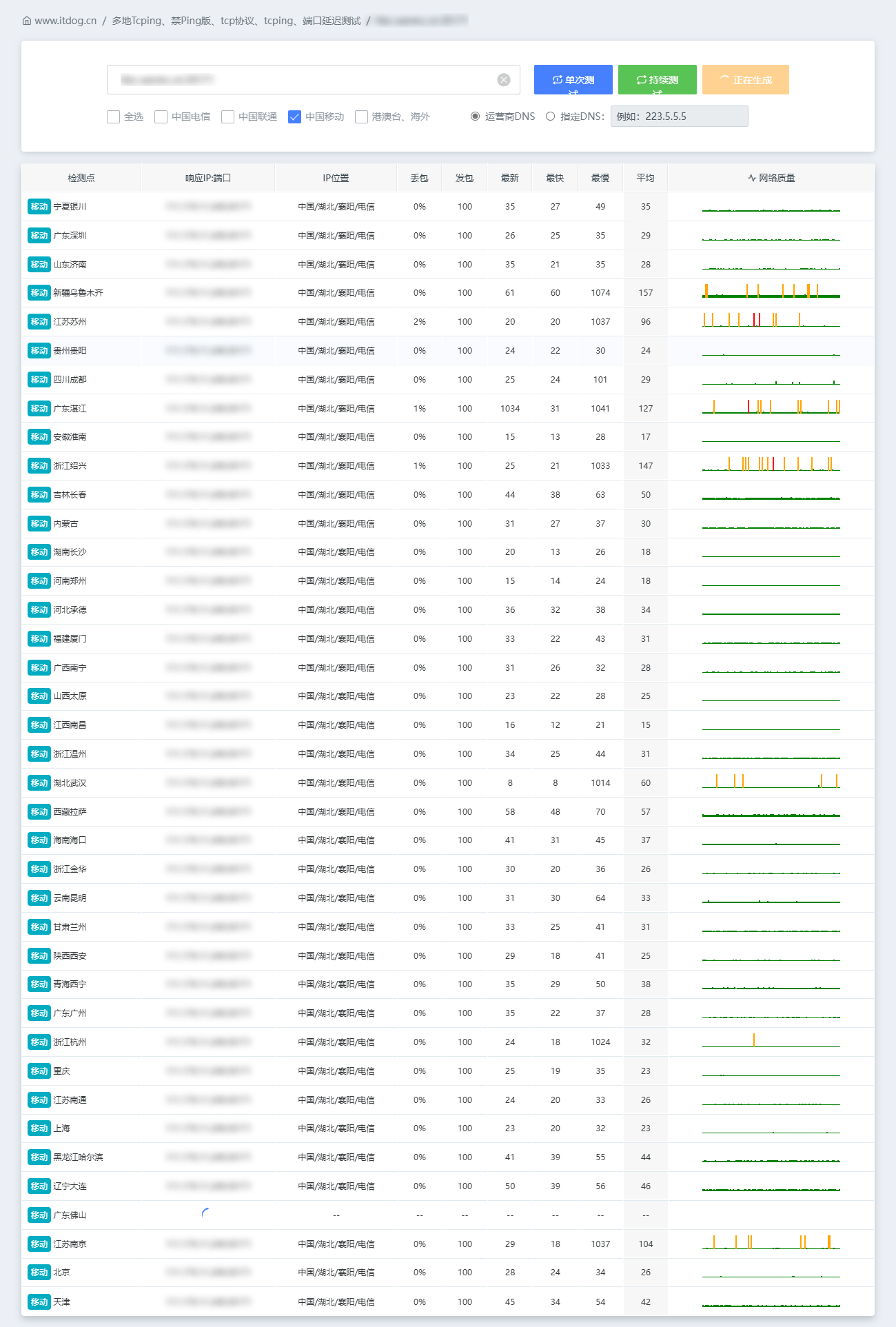Screen dimensions: 896x1327
Task: Open 广东湛江 network quality chart
Action: 771,407
